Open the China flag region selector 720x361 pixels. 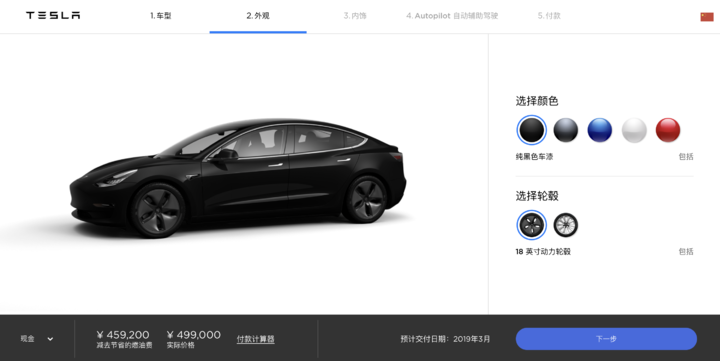tap(707, 17)
